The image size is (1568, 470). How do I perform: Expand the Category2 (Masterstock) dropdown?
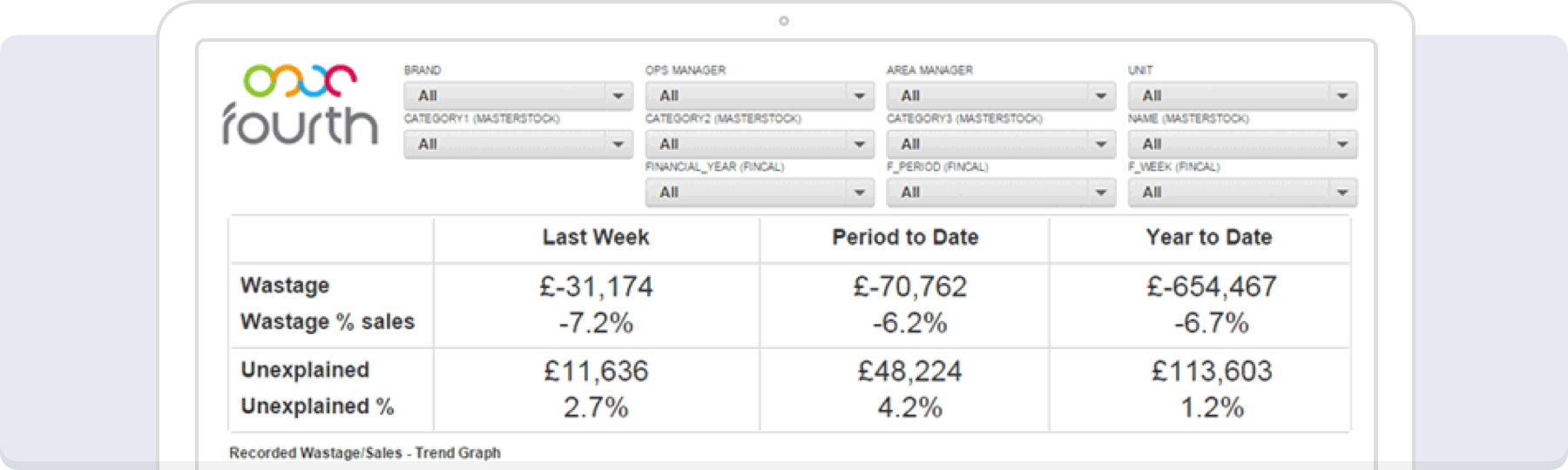tap(760, 144)
